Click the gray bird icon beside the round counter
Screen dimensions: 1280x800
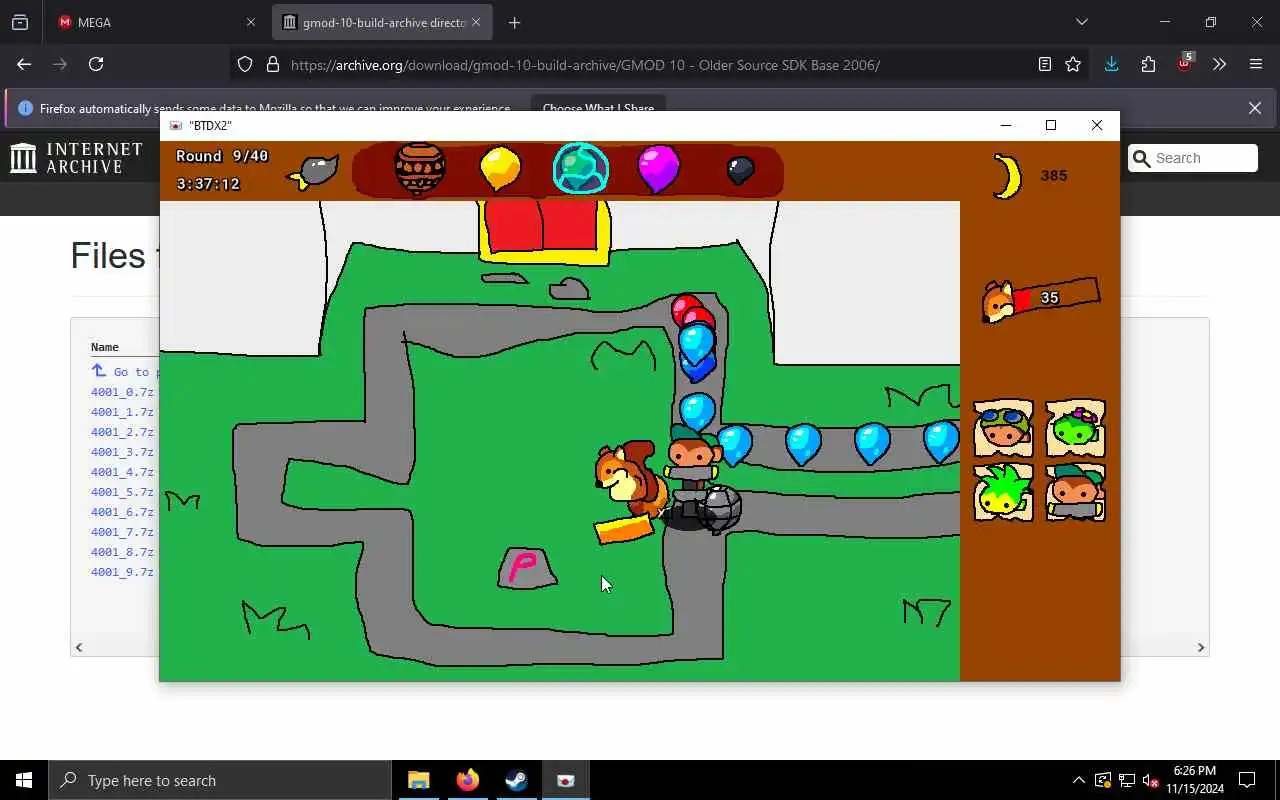pyautogui.click(x=314, y=171)
